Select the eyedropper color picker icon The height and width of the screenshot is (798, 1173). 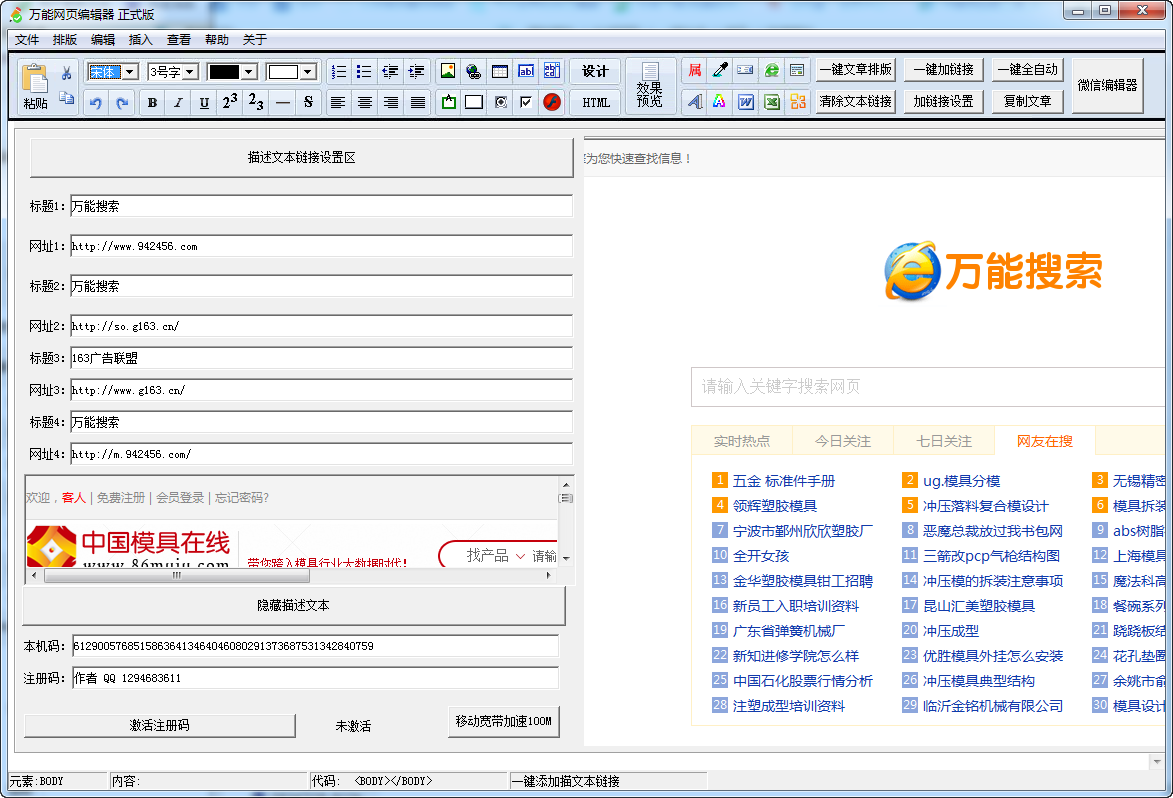pyautogui.click(x=719, y=70)
